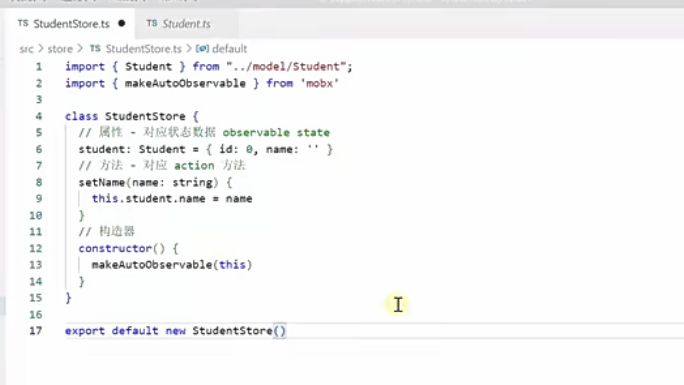Click the TS file icon in breadcrumb
684x385 pixels.
pyautogui.click(x=95, y=48)
